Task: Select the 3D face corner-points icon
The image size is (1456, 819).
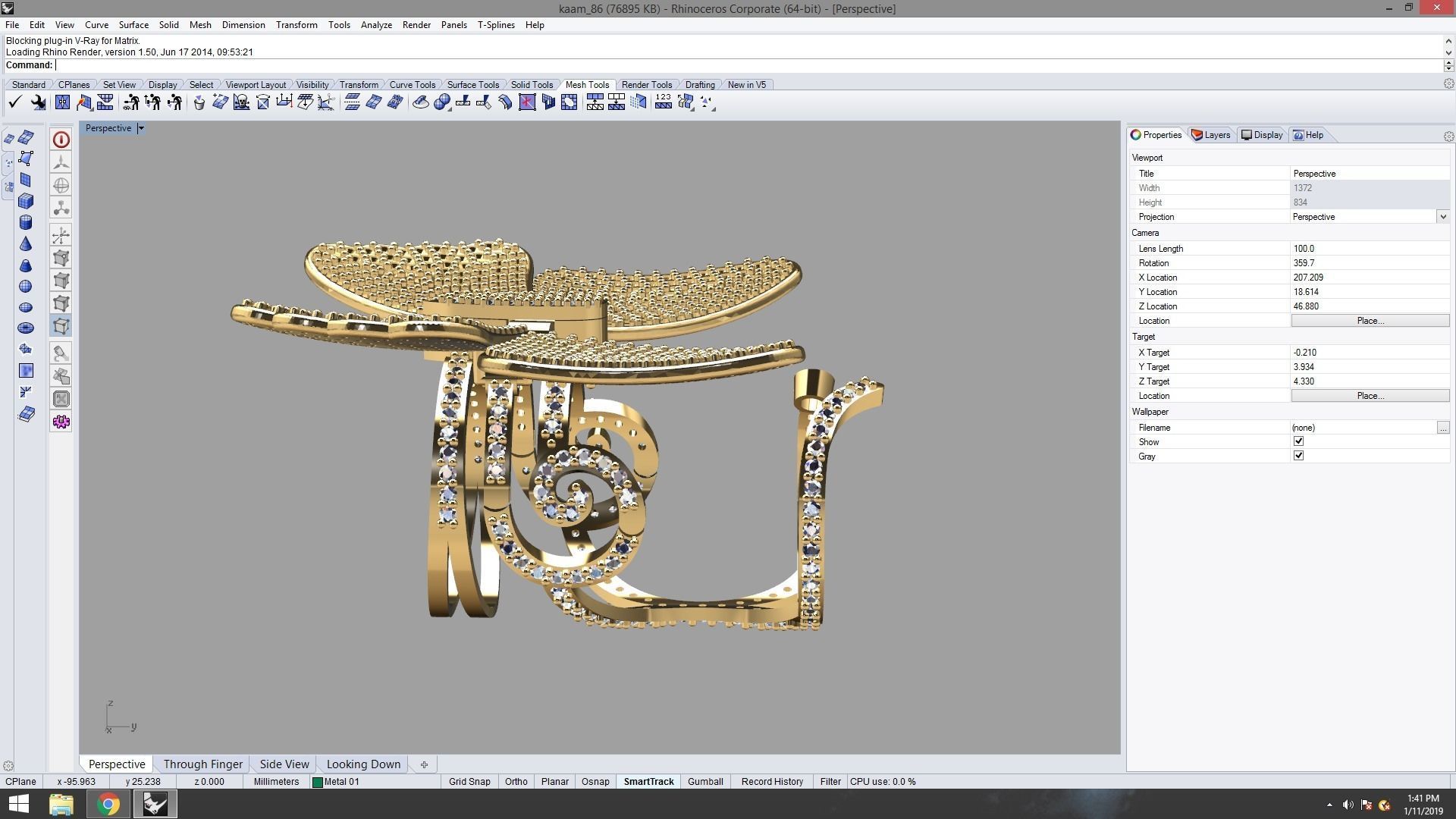Action: (26, 158)
